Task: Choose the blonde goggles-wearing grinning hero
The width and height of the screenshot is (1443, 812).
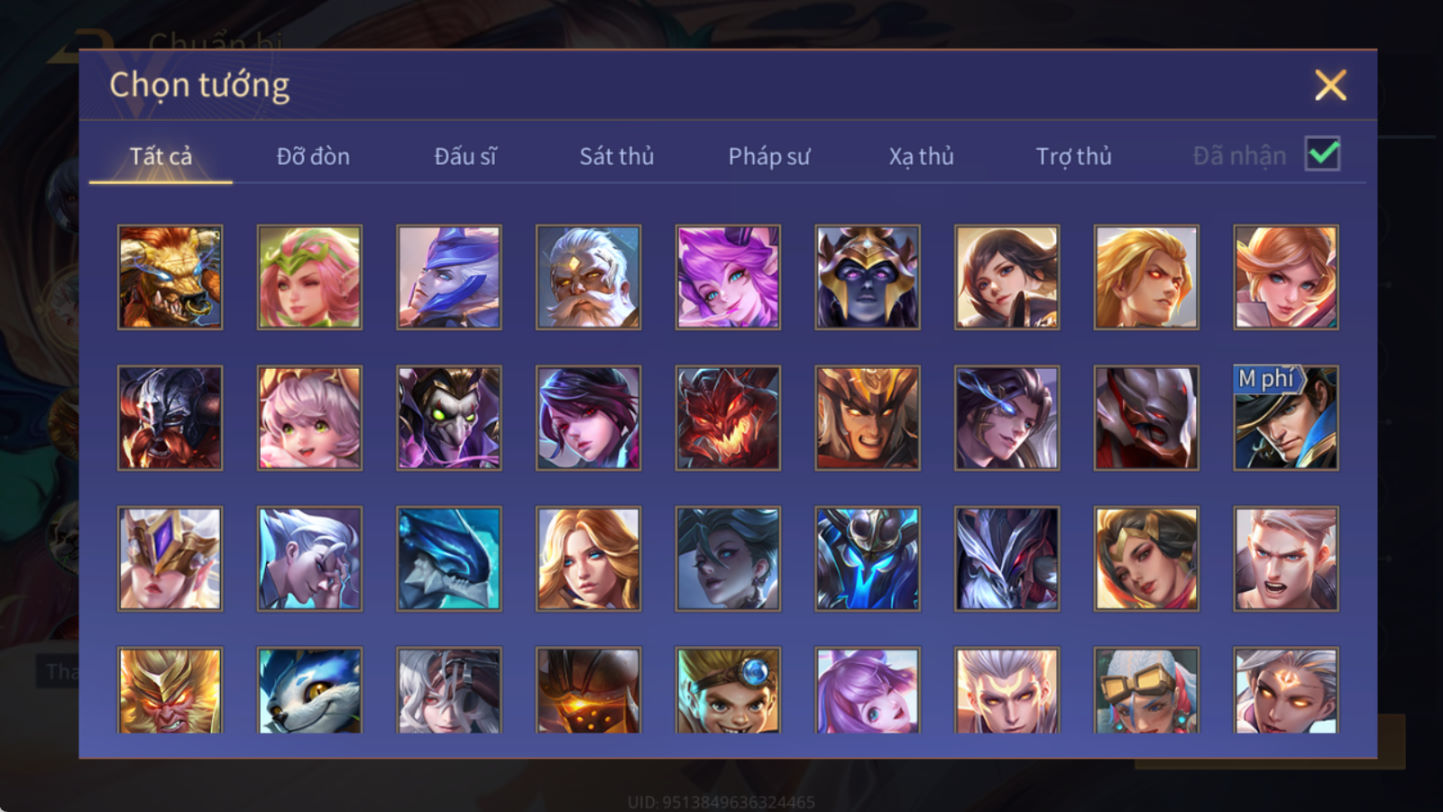Action: [728, 690]
